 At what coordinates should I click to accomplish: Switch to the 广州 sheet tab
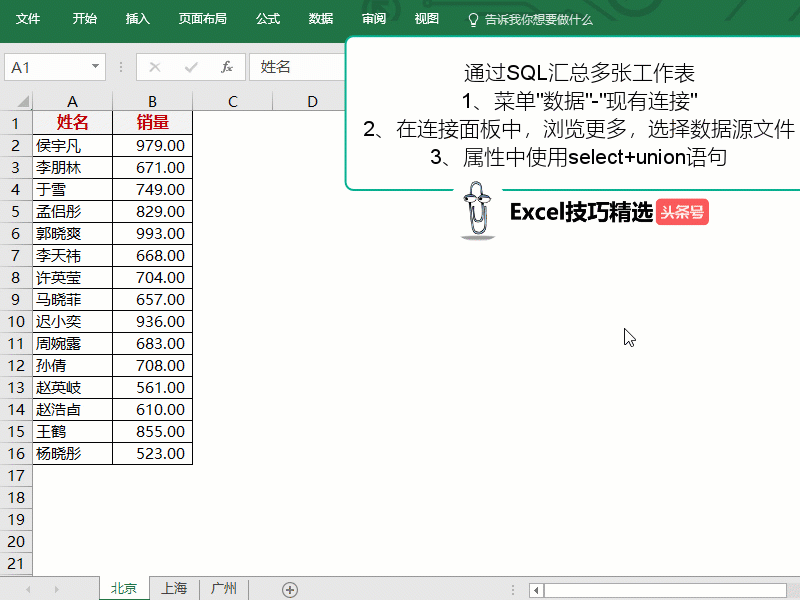click(223, 589)
